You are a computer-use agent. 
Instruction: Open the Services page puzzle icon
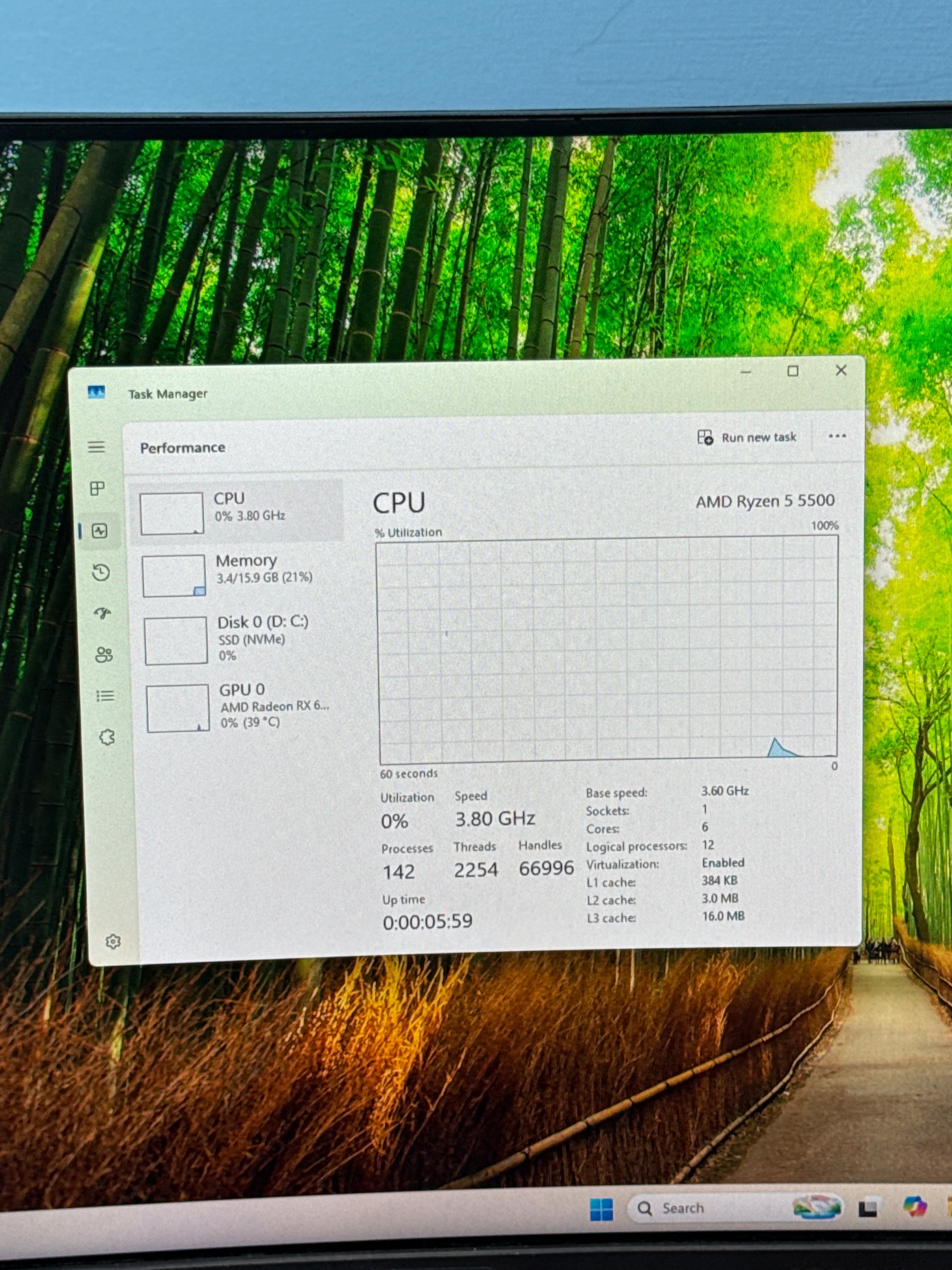tap(107, 738)
